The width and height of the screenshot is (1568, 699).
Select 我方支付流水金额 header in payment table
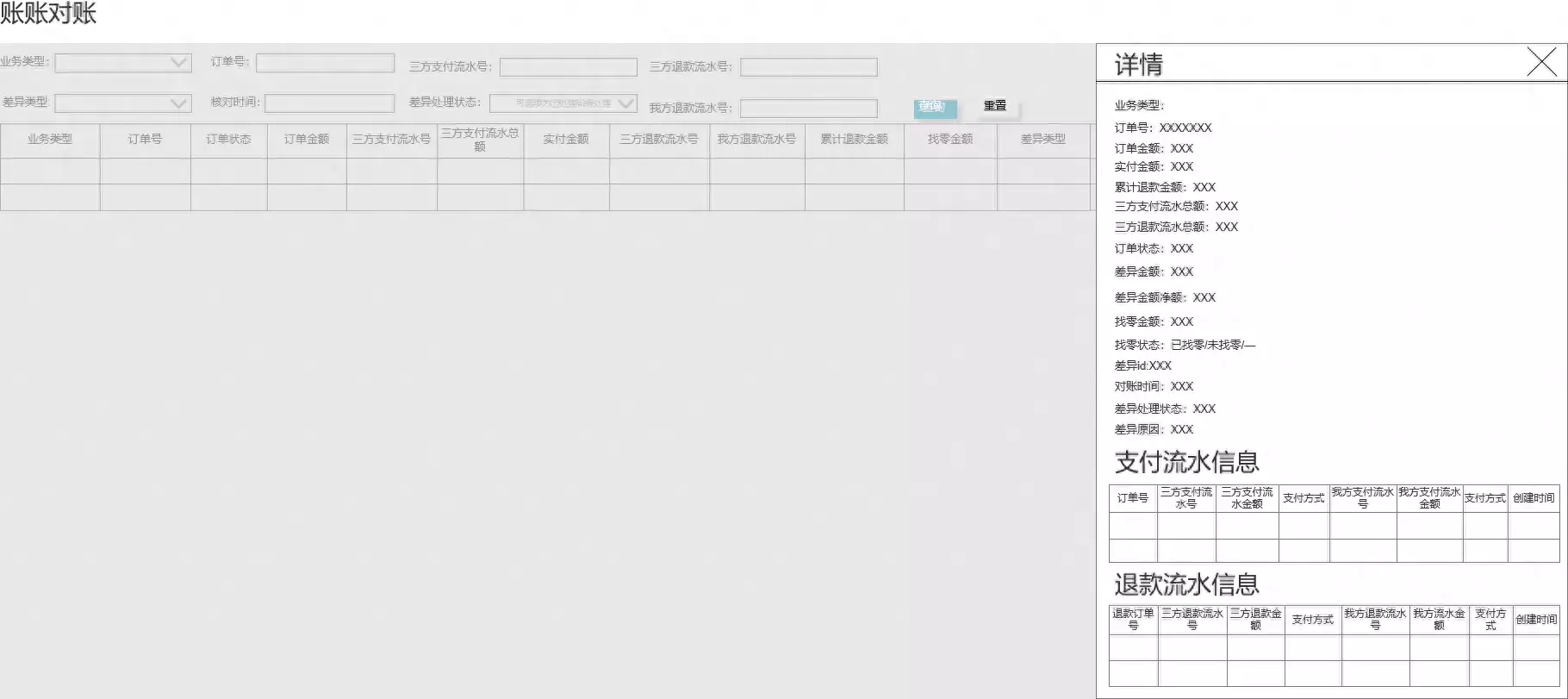[1429, 498]
